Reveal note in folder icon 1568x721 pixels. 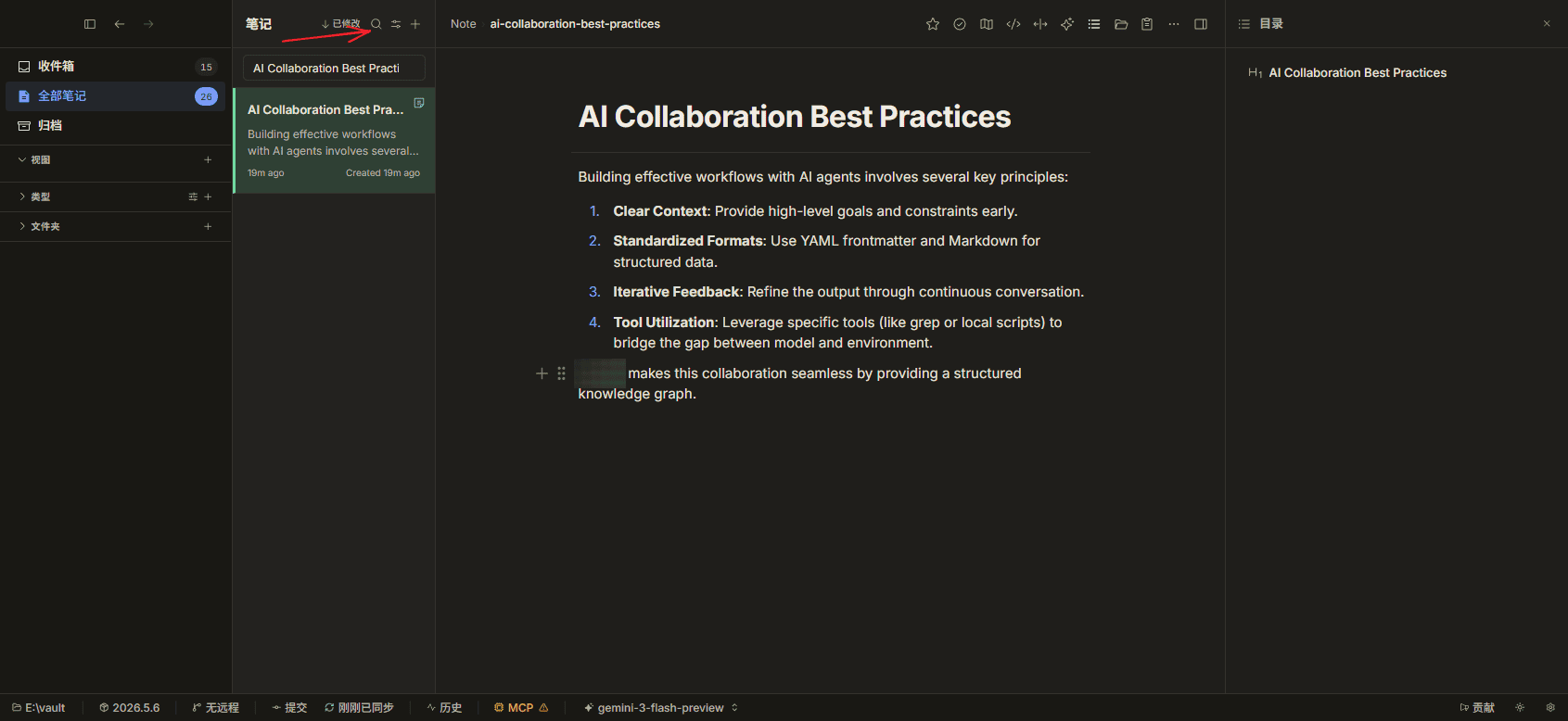(x=1121, y=24)
